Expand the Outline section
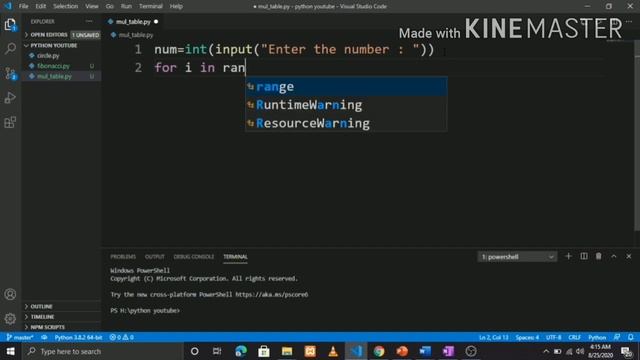Image resolution: width=640 pixels, height=360 pixels. click(x=61, y=306)
